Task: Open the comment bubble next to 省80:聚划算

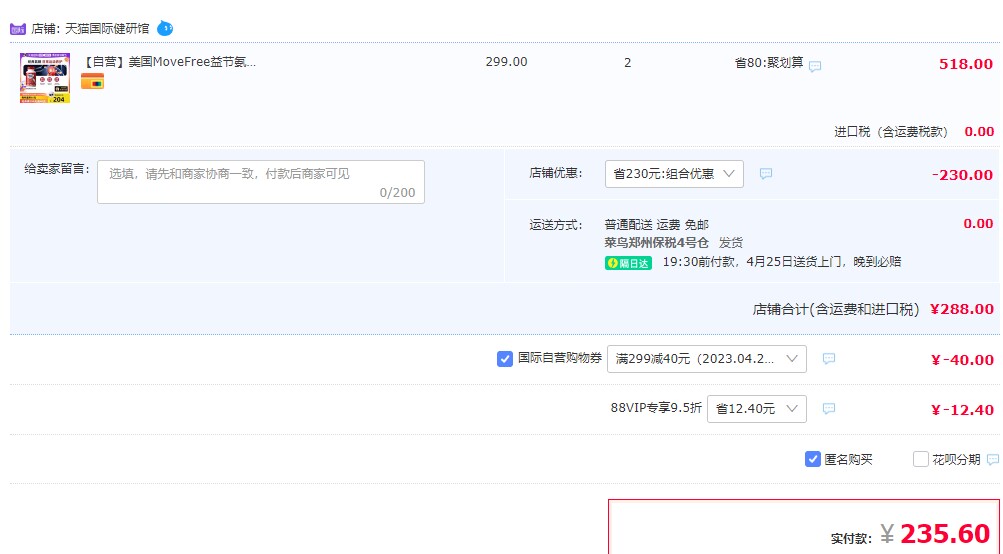Action: pos(815,66)
